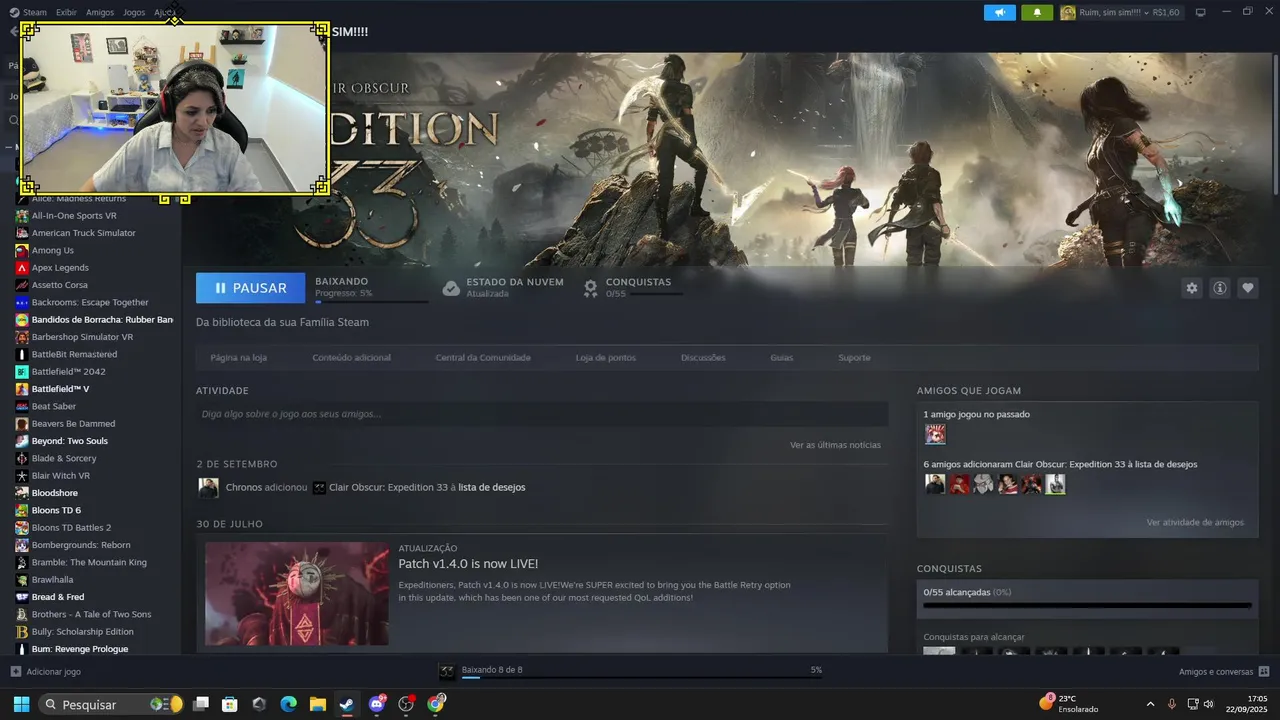The image size is (1280, 720).
Task: Open the weather widget 23°C Ensolarado
Action: pos(1069,704)
